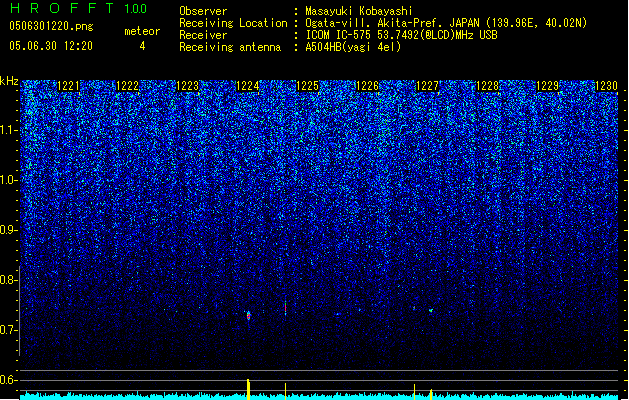The width and height of the screenshot is (629, 400).
Task: Click the 1.1 kHz axis label
Action: click(x=8, y=130)
